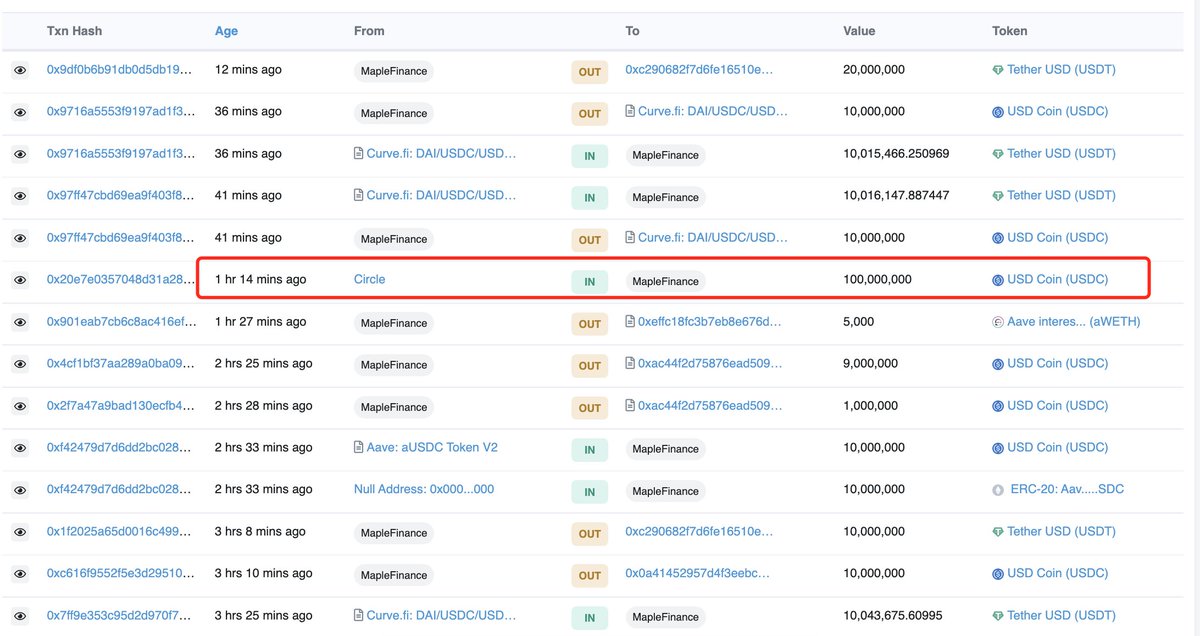This screenshot has height=636, width=1200.
Task: Click the eye icon for transaction 0x2f7a47a9bad130ecfb4
Action: [x=20, y=407]
